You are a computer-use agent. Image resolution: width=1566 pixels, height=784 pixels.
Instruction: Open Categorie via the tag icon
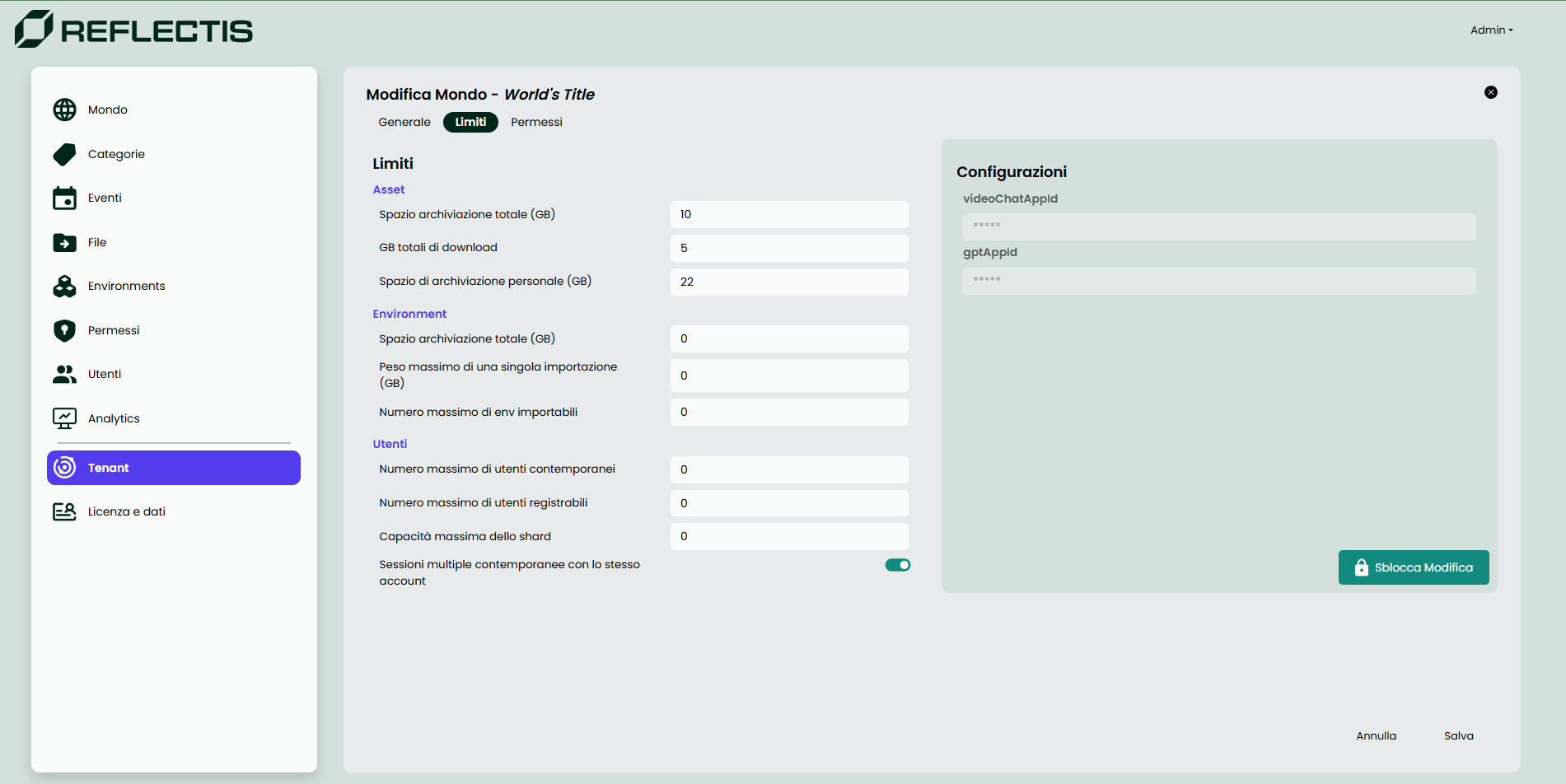pos(64,154)
